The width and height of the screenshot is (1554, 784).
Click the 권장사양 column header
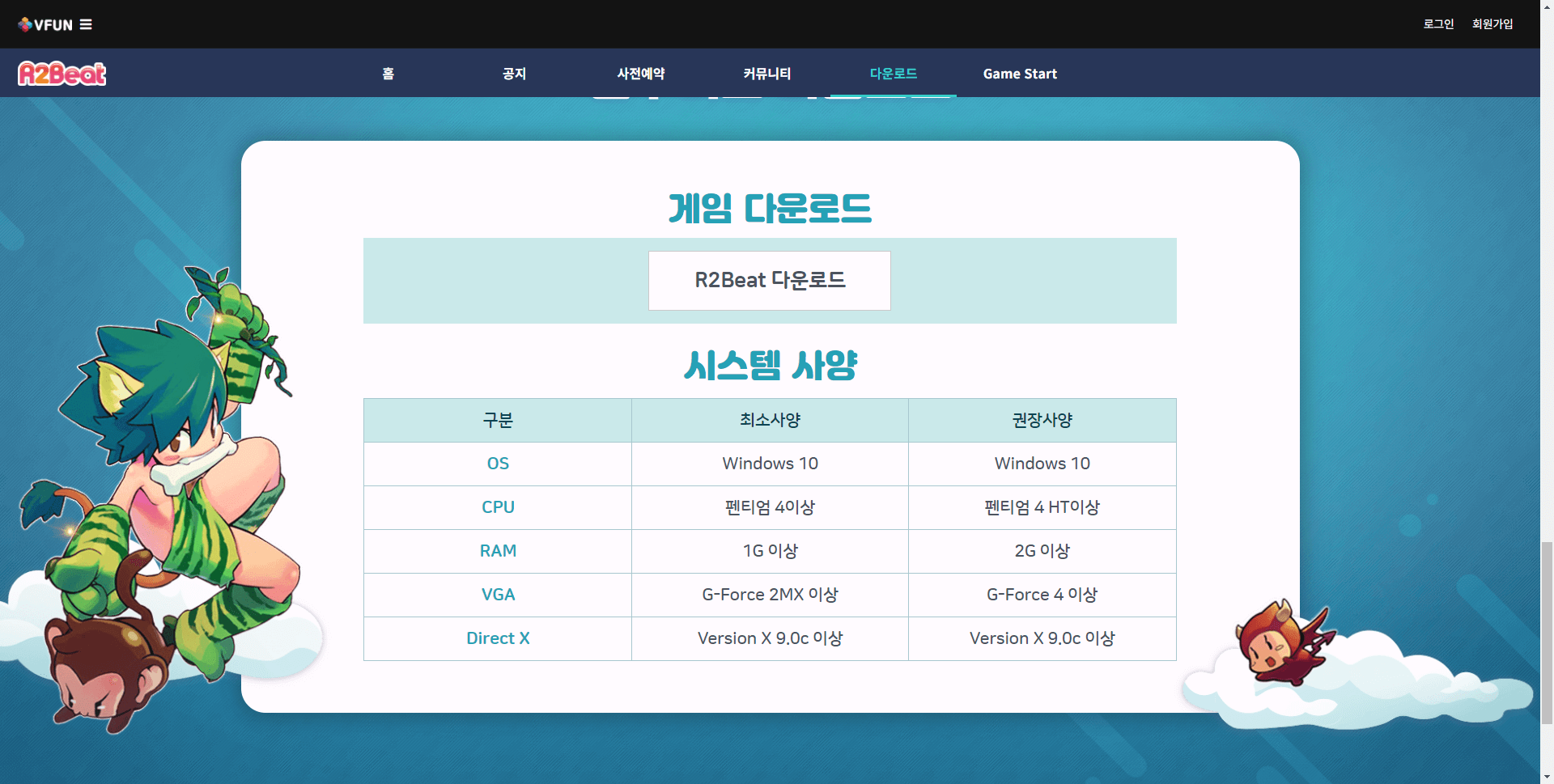click(1042, 420)
